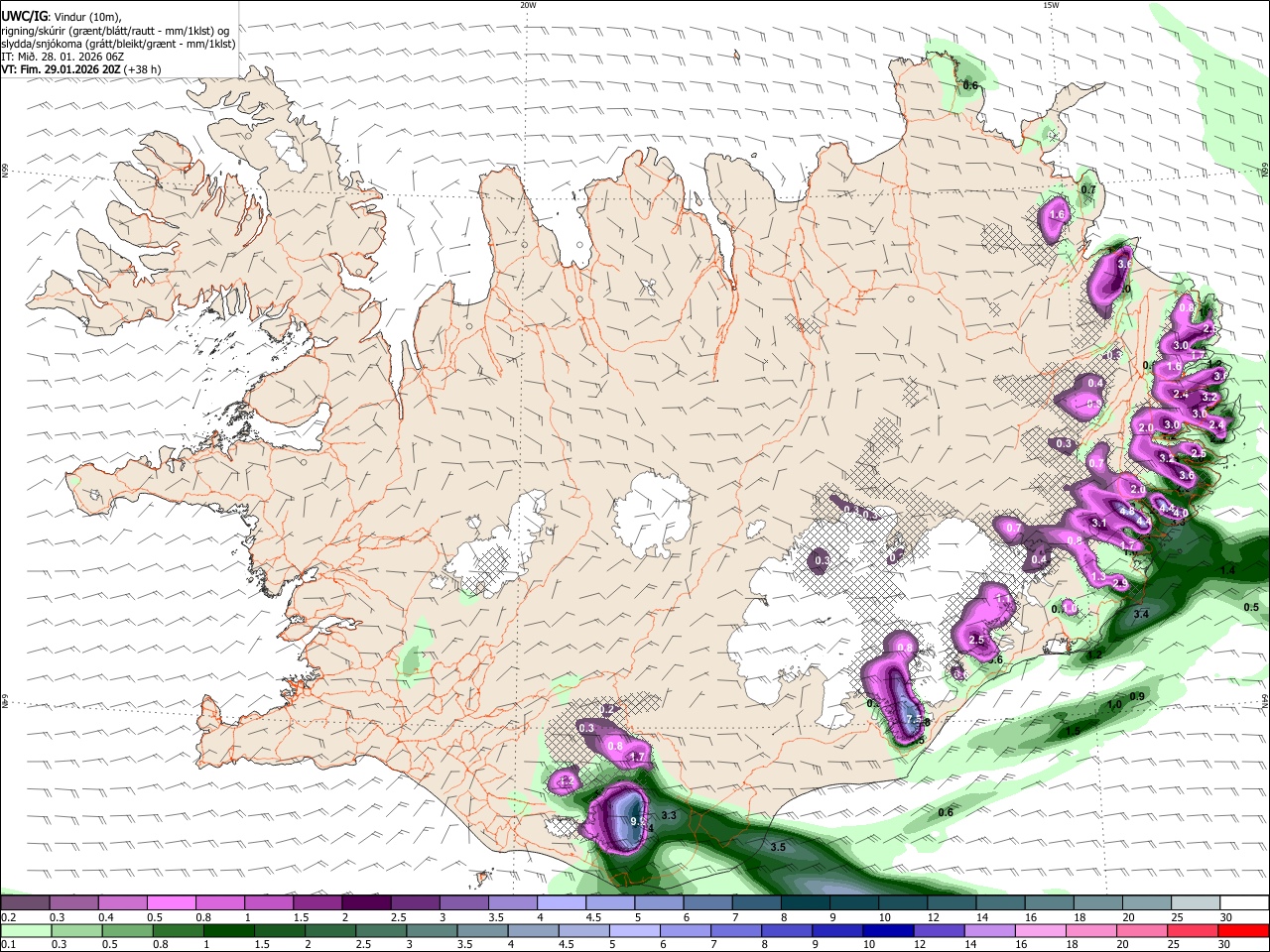Click the 'Vindur (10m)' header text
The image size is (1270, 952).
tap(86, 16)
